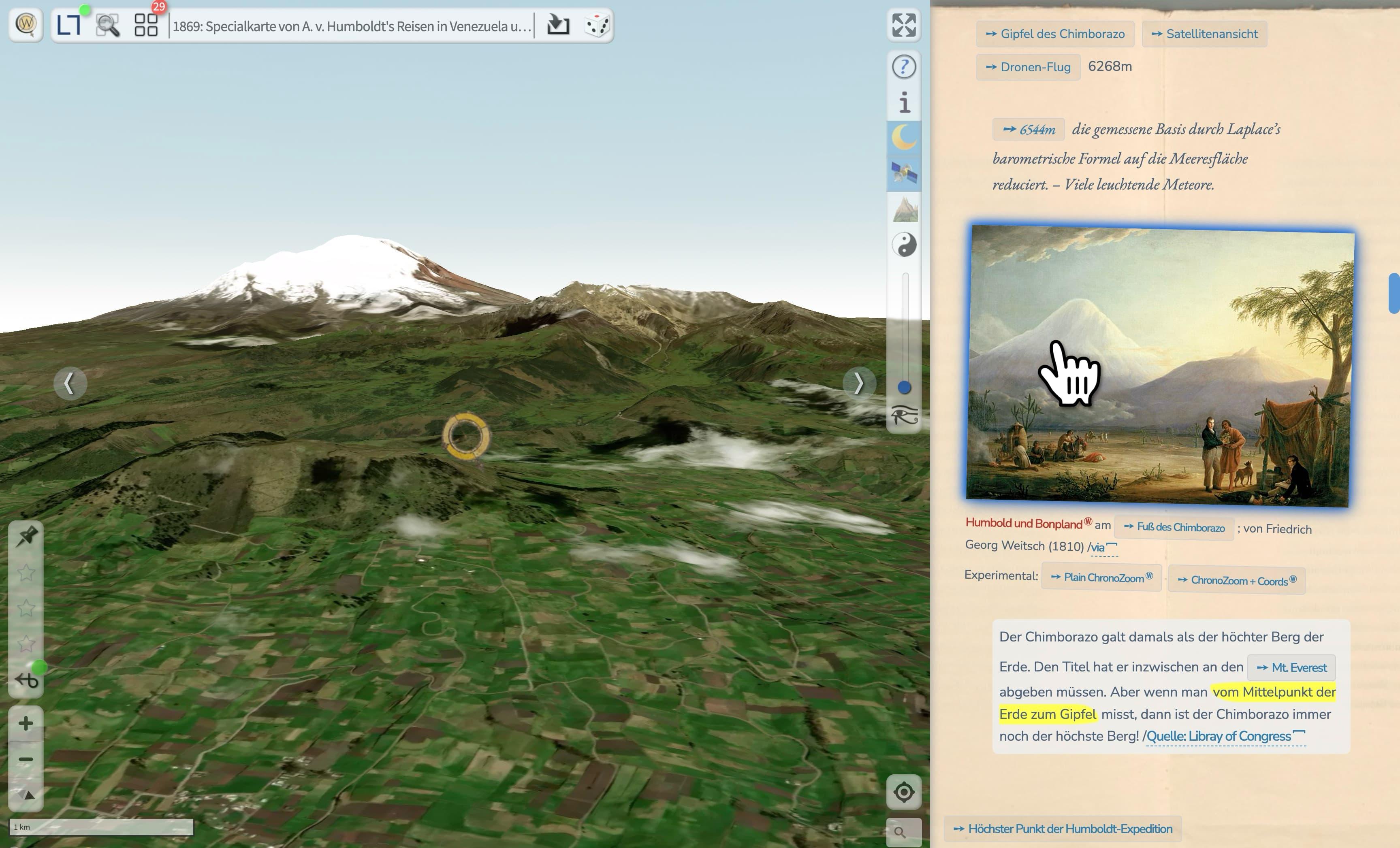Click the download-to-tray icon in toolbar
Viewport: 1400px width, 848px height.
click(558, 25)
